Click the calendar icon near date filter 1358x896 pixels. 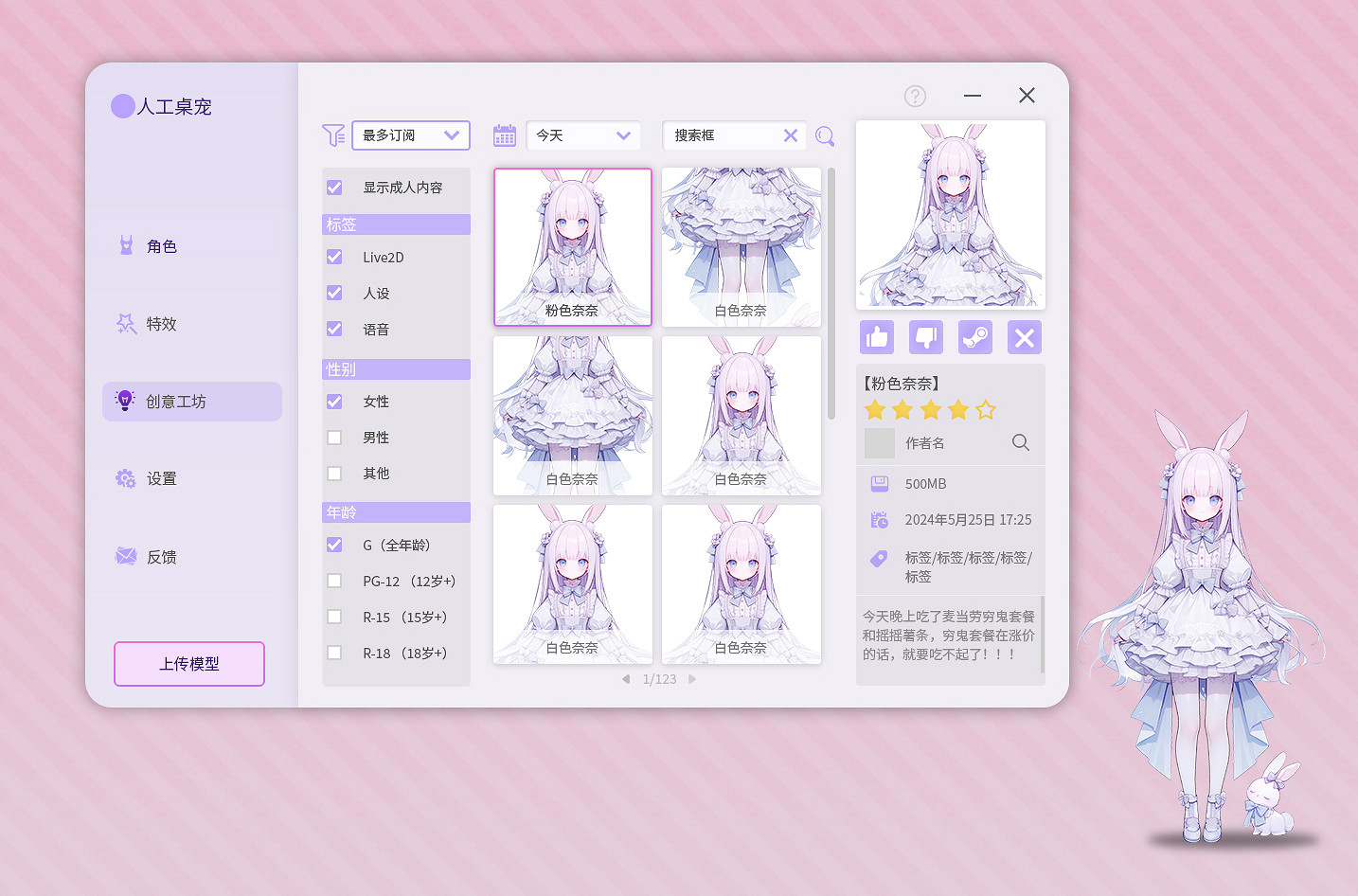click(504, 135)
